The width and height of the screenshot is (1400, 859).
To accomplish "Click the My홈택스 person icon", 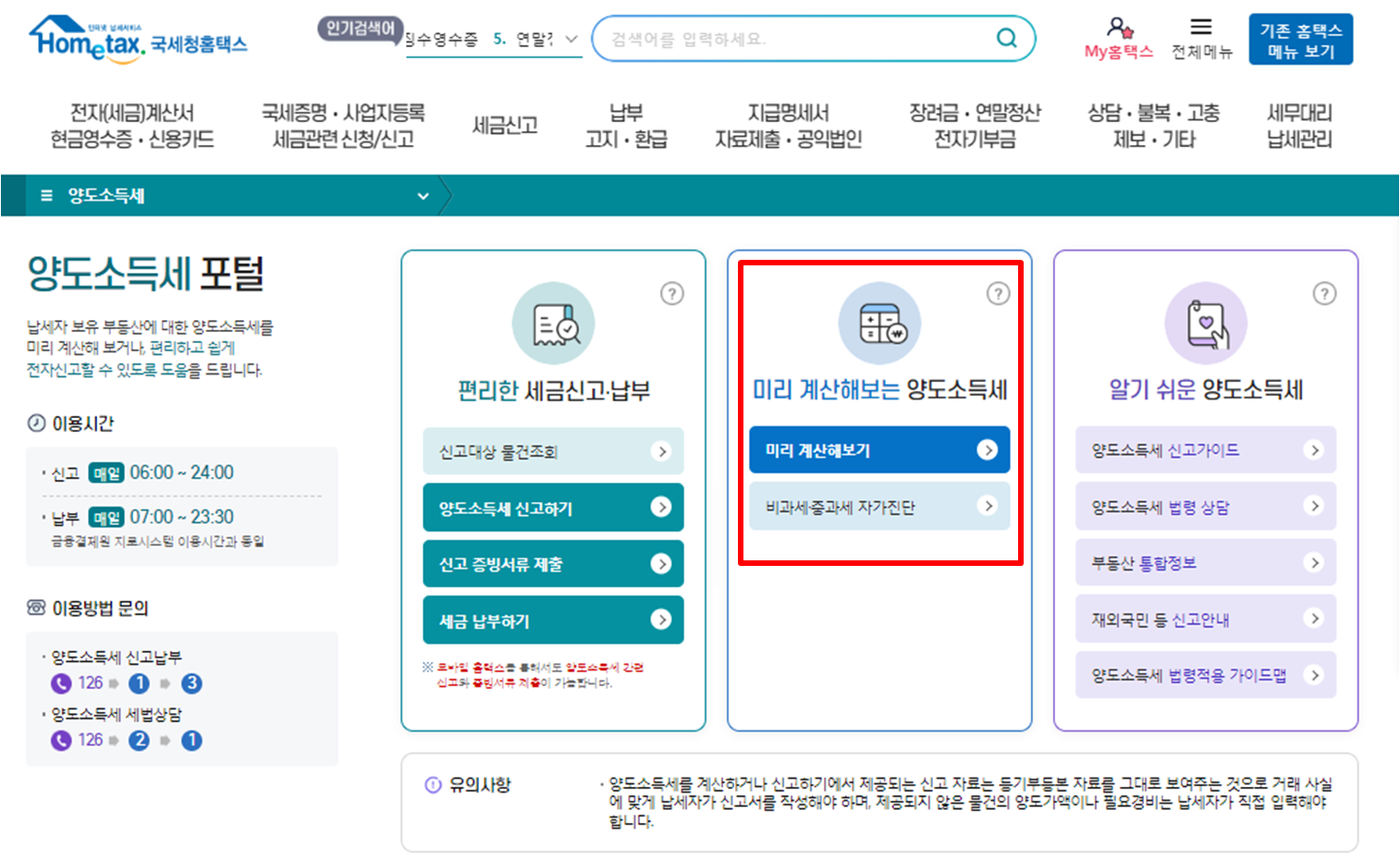I will tap(1118, 30).
